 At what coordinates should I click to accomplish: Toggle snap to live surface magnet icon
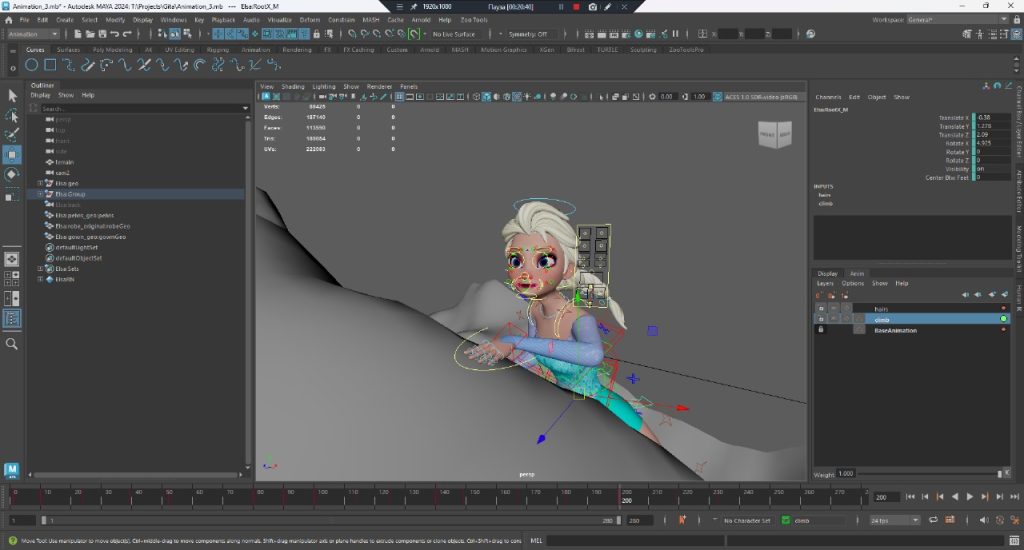point(414,34)
